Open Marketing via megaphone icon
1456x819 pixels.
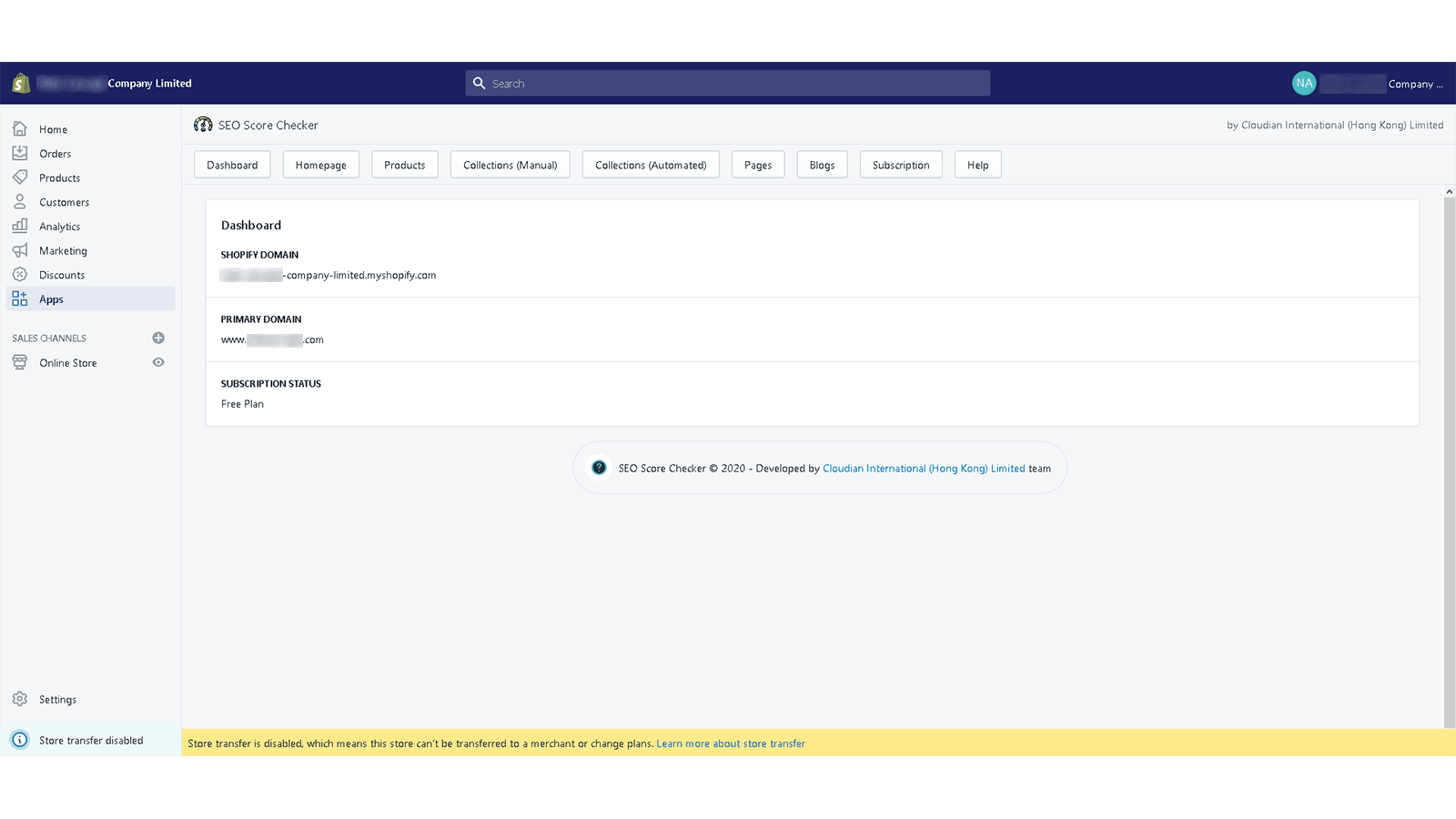click(x=20, y=250)
